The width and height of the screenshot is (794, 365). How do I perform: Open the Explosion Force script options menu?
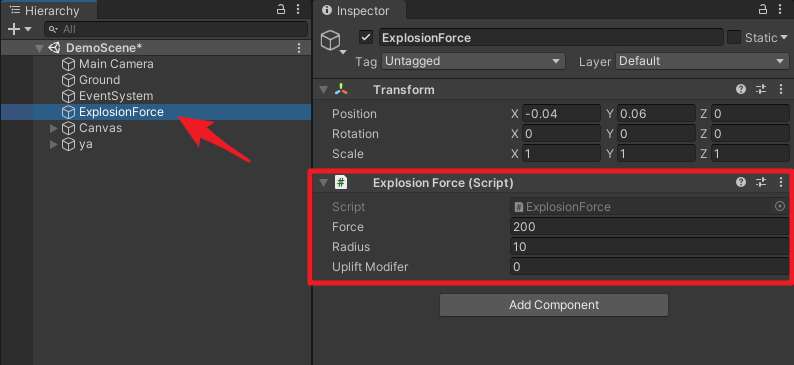780,182
